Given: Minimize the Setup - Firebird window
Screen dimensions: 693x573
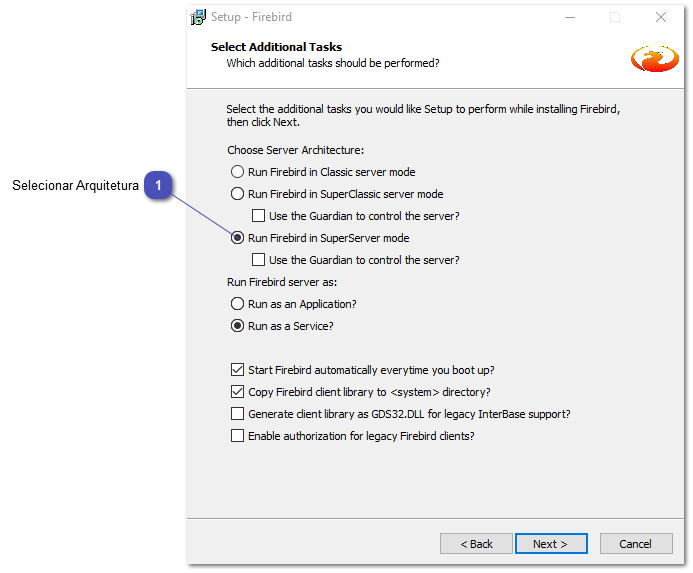Looking at the screenshot, I should (x=569, y=17).
